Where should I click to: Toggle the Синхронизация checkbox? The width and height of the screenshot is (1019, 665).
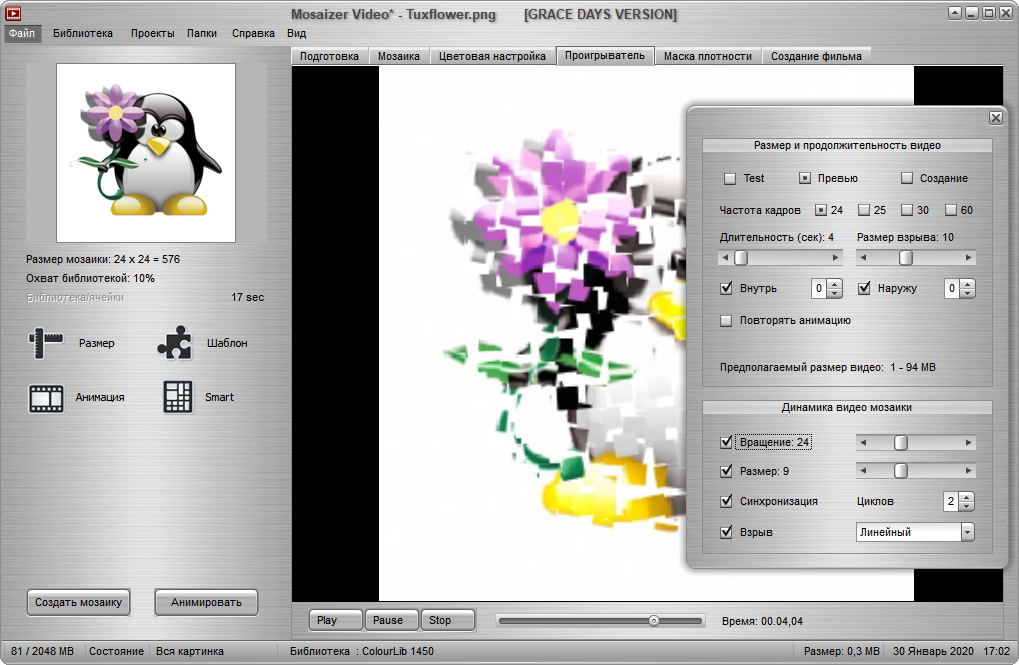pos(726,501)
